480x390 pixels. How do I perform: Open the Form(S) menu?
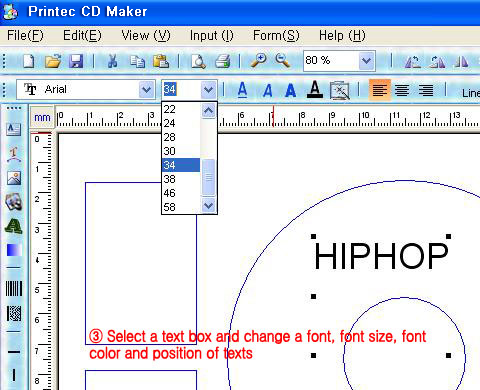(x=276, y=35)
